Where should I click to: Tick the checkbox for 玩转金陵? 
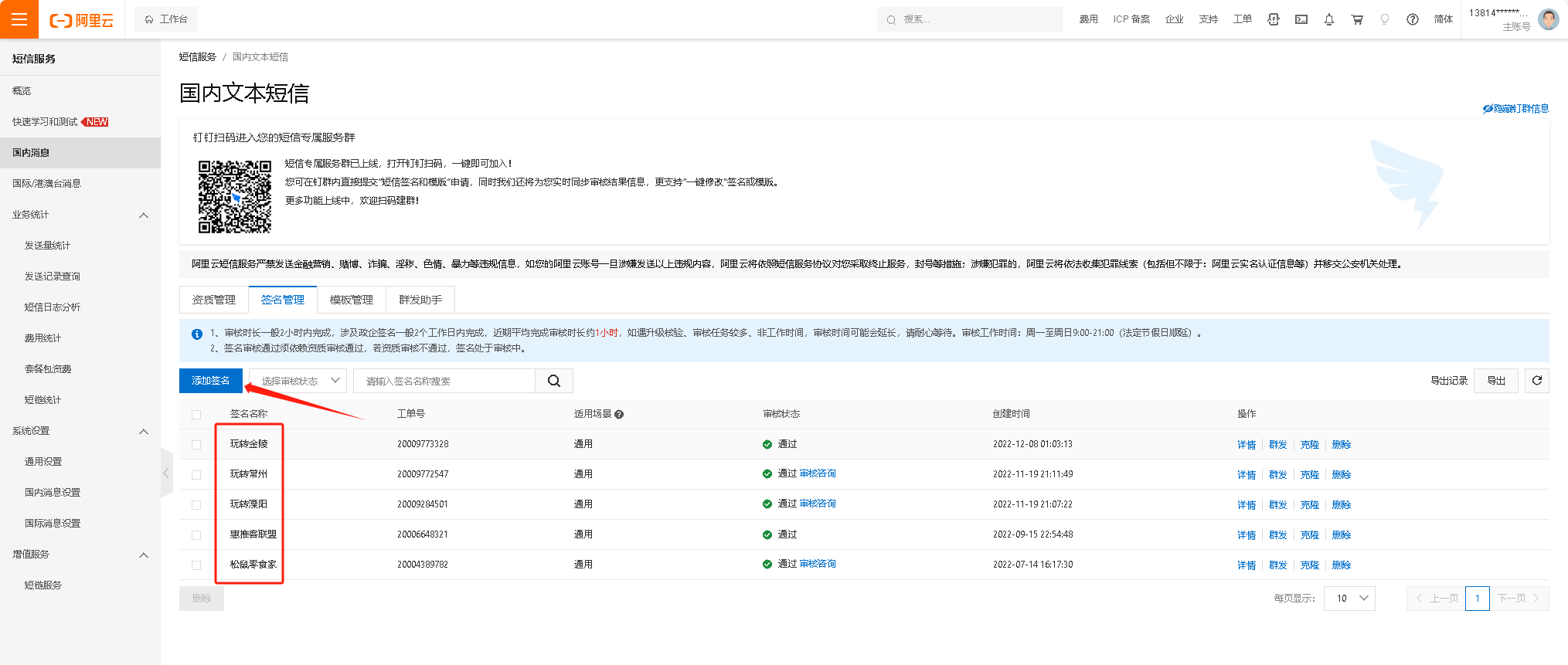point(196,445)
